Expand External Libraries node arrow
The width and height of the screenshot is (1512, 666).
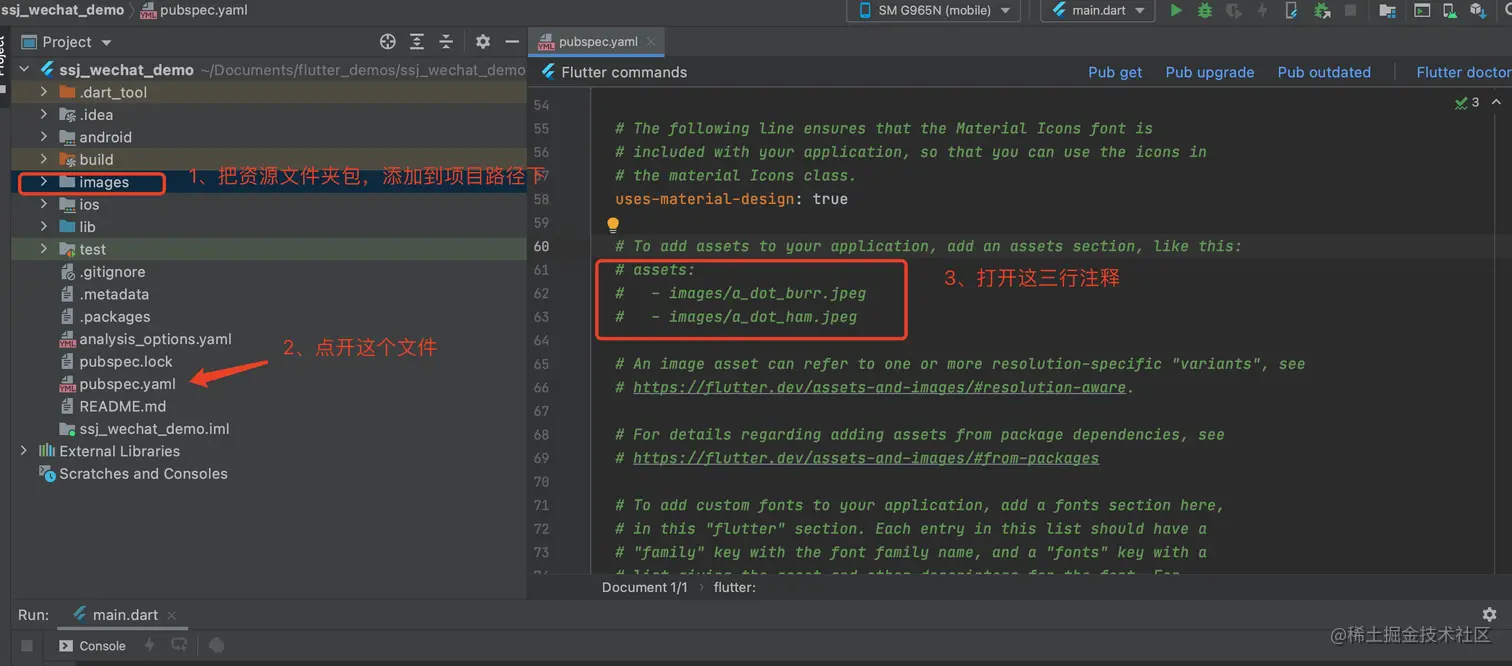point(25,451)
